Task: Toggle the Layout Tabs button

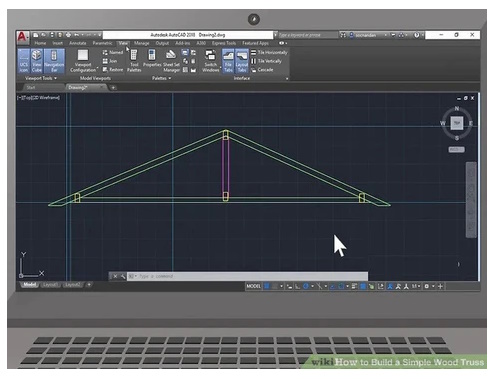Action: coord(242,61)
